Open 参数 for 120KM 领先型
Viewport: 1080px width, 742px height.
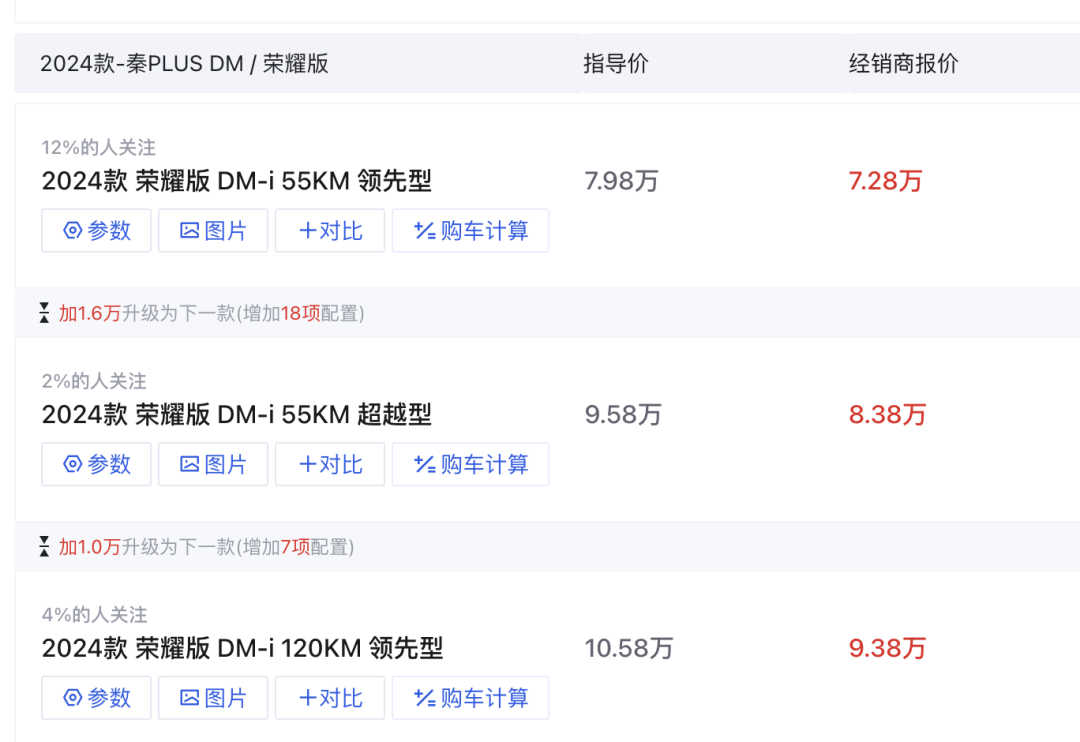coord(96,698)
